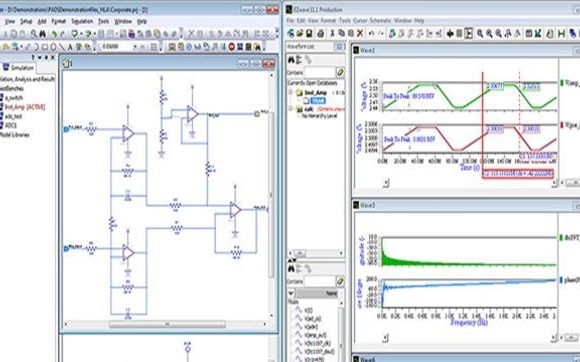The width and height of the screenshot is (580, 362).
Task: Open the simulation pane options dropdown arrow
Action: click(x=40, y=57)
